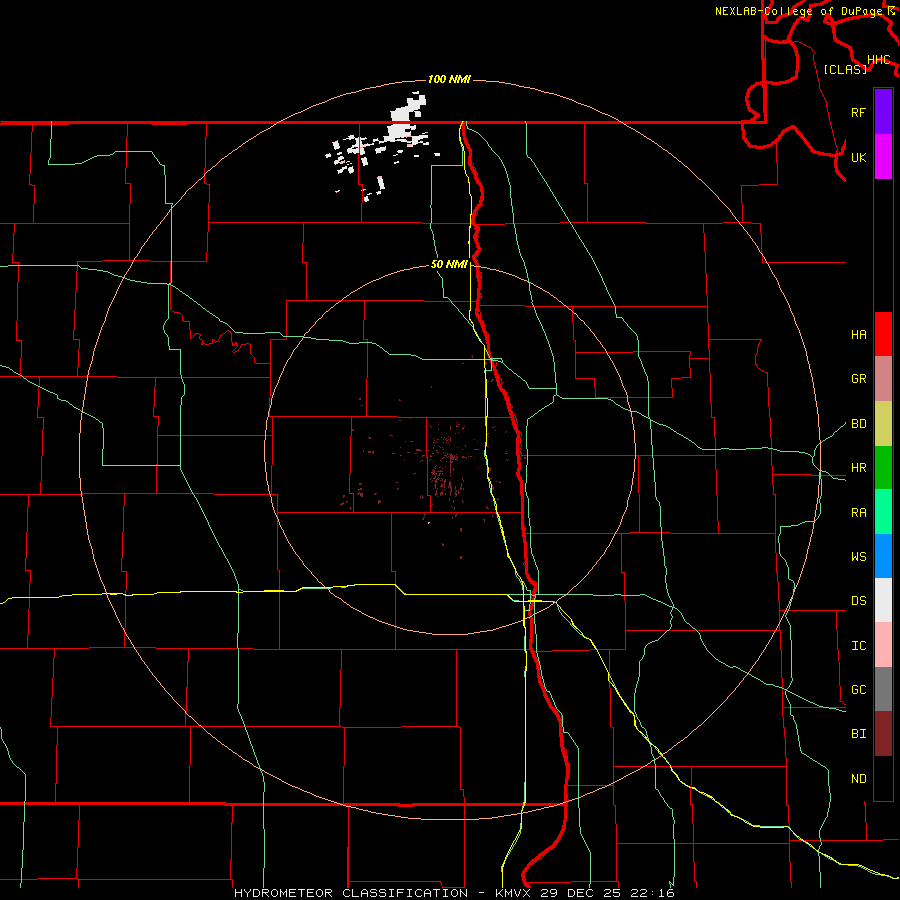Image resolution: width=900 pixels, height=900 pixels.
Task: Click the HR legend label
Action: pyautogui.click(x=858, y=468)
